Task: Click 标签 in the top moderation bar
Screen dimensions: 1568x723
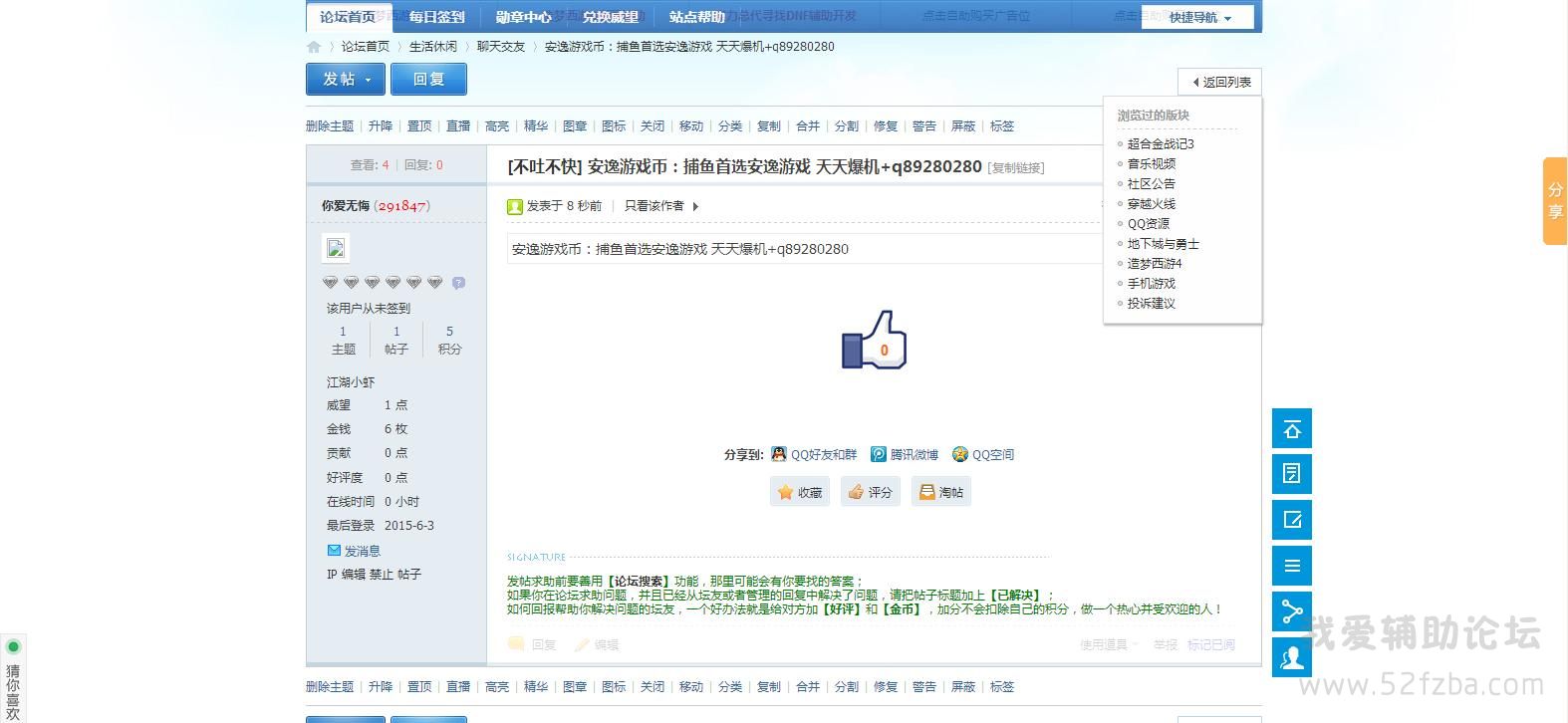Action: [x=1002, y=126]
